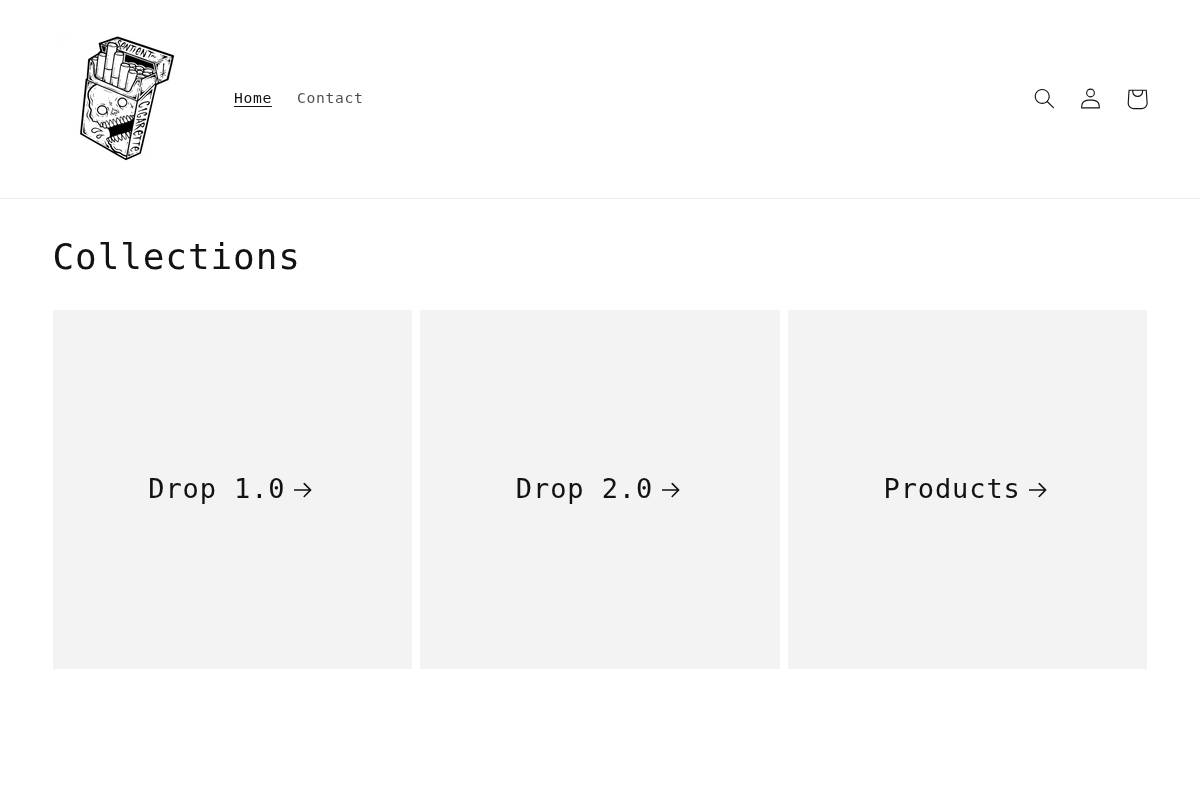The height and width of the screenshot is (800, 1200).
Task: Check your cart using the bag icon
Action: pos(1136,98)
